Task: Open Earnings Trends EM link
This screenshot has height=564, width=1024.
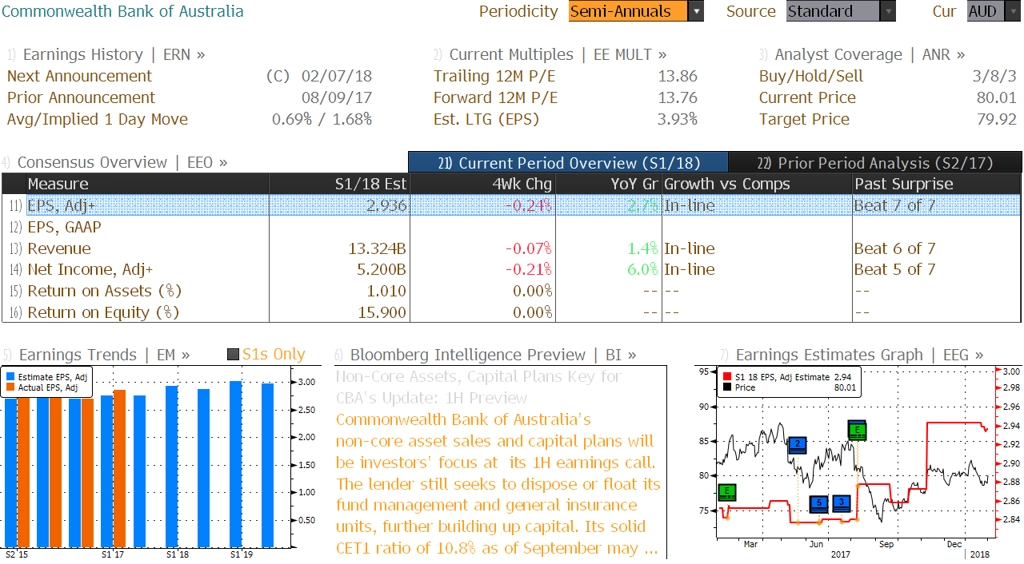Action: [104, 354]
